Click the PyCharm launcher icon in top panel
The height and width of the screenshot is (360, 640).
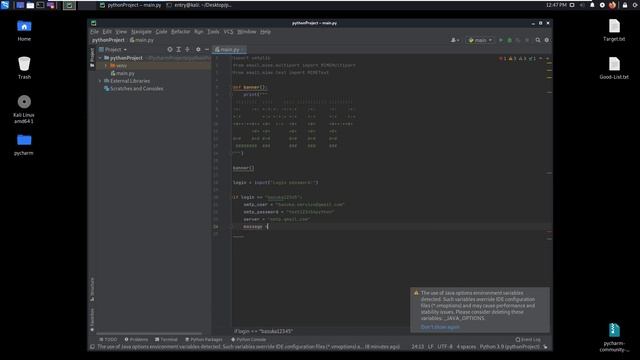[x=69, y=5]
